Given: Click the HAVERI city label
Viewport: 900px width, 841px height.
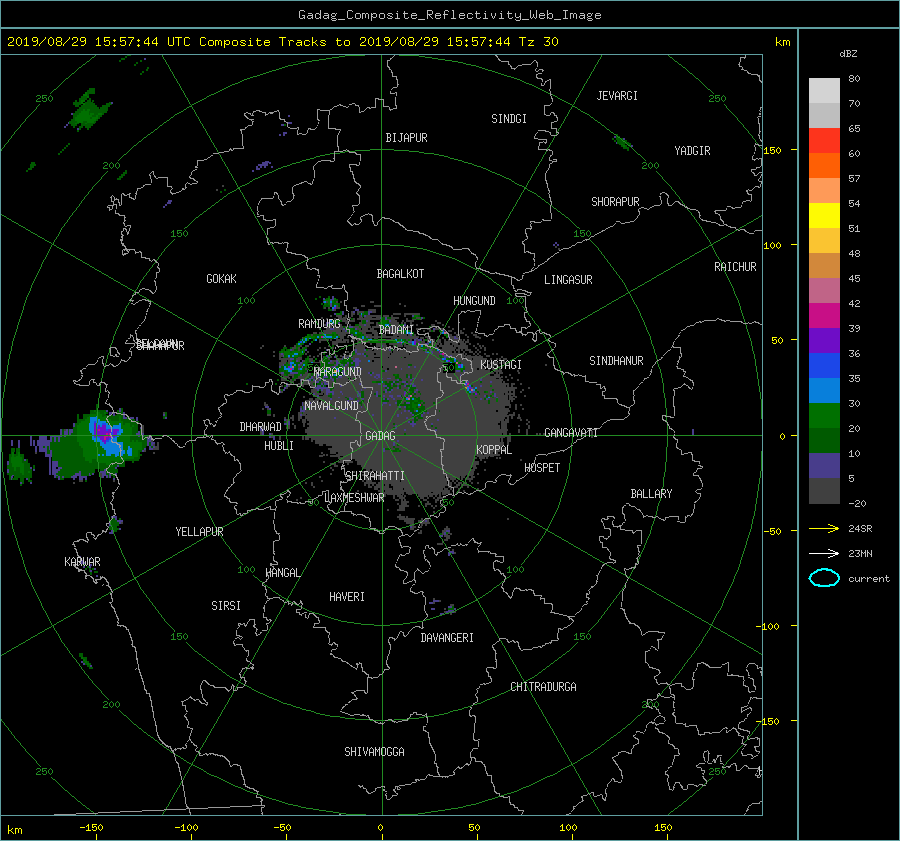Looking at the screenshot, I should click(x=347, y=597).
